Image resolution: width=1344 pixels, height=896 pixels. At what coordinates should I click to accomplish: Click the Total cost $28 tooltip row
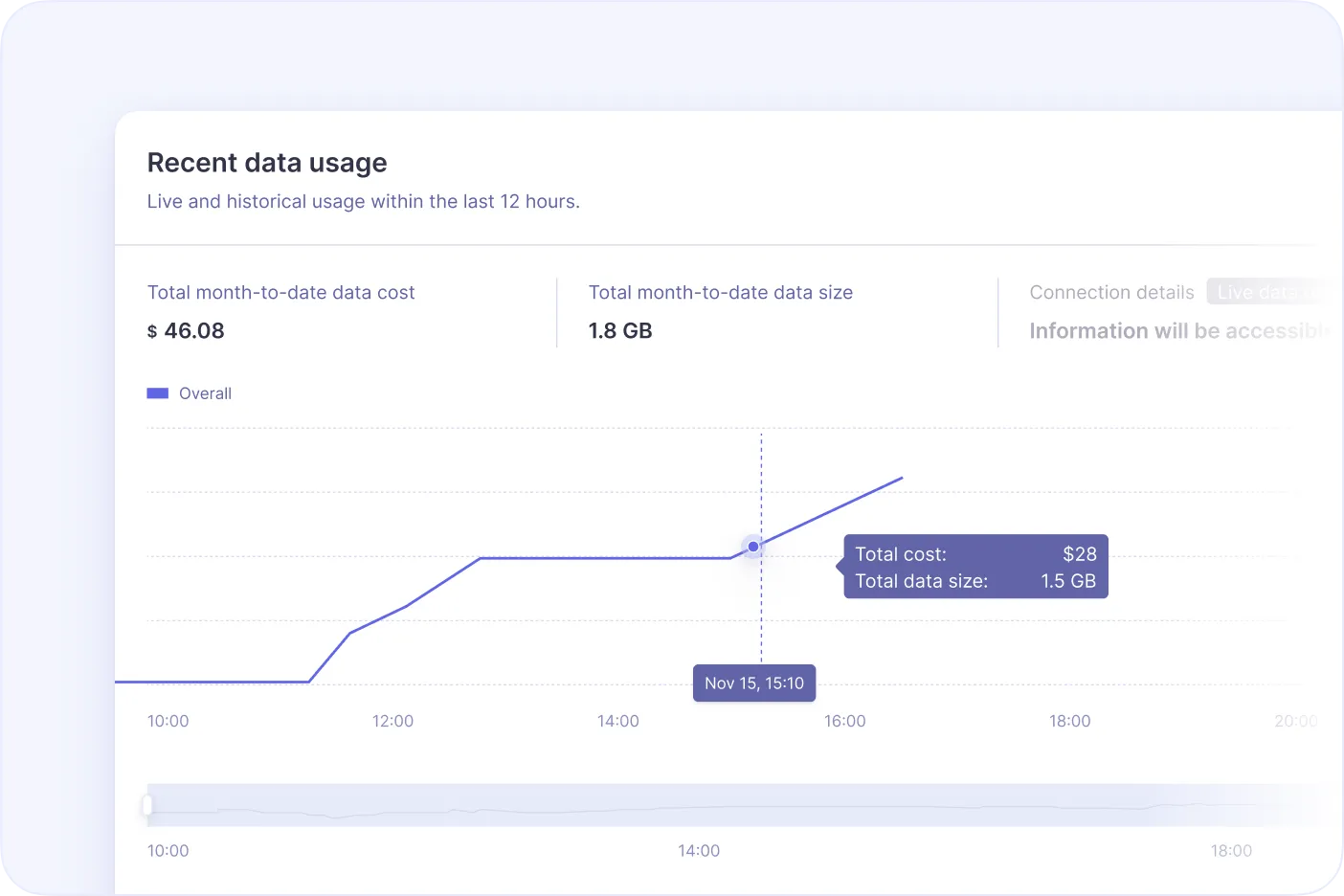click(x=975, y=554)
